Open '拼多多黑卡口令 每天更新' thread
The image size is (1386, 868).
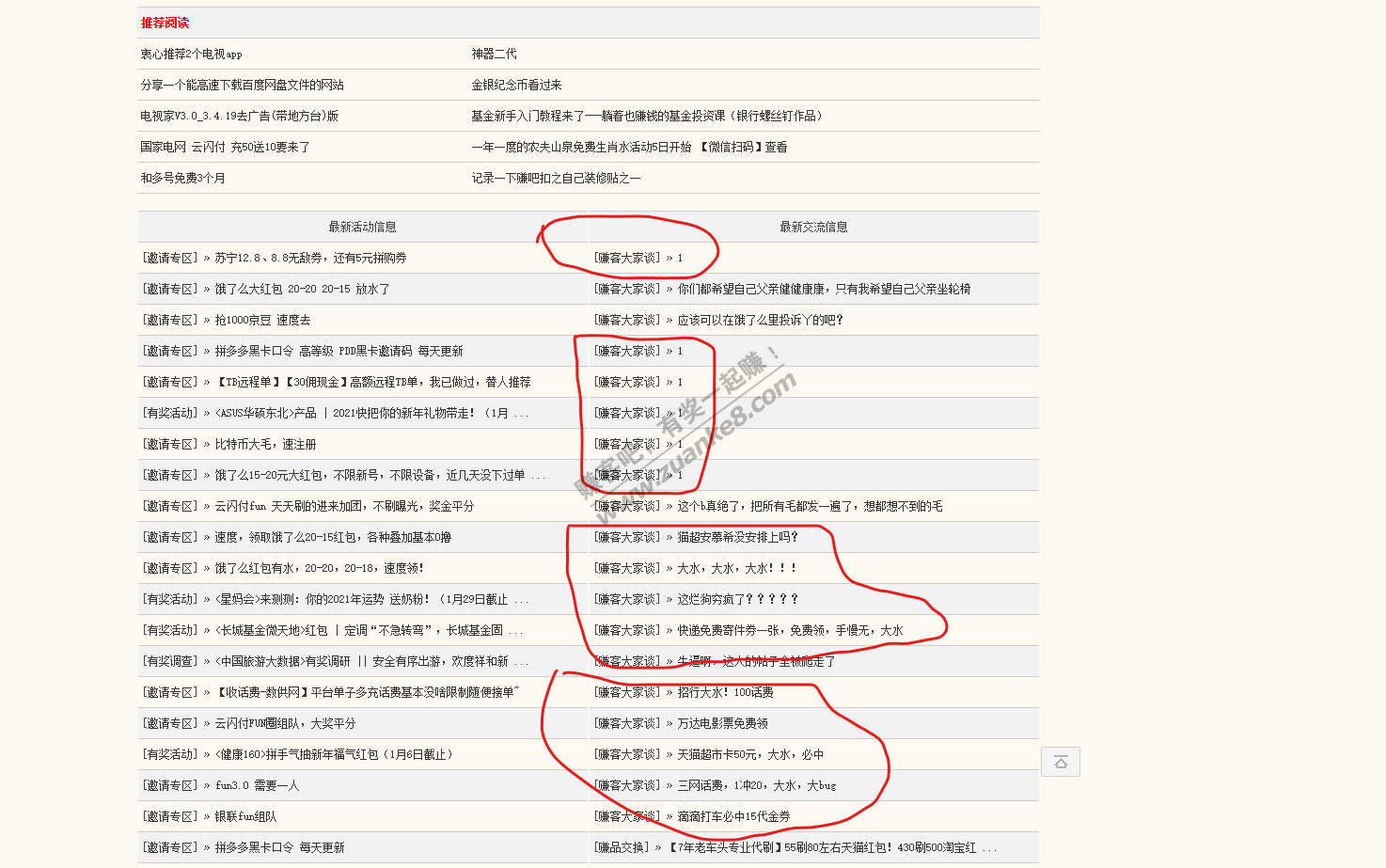point(280,847)
